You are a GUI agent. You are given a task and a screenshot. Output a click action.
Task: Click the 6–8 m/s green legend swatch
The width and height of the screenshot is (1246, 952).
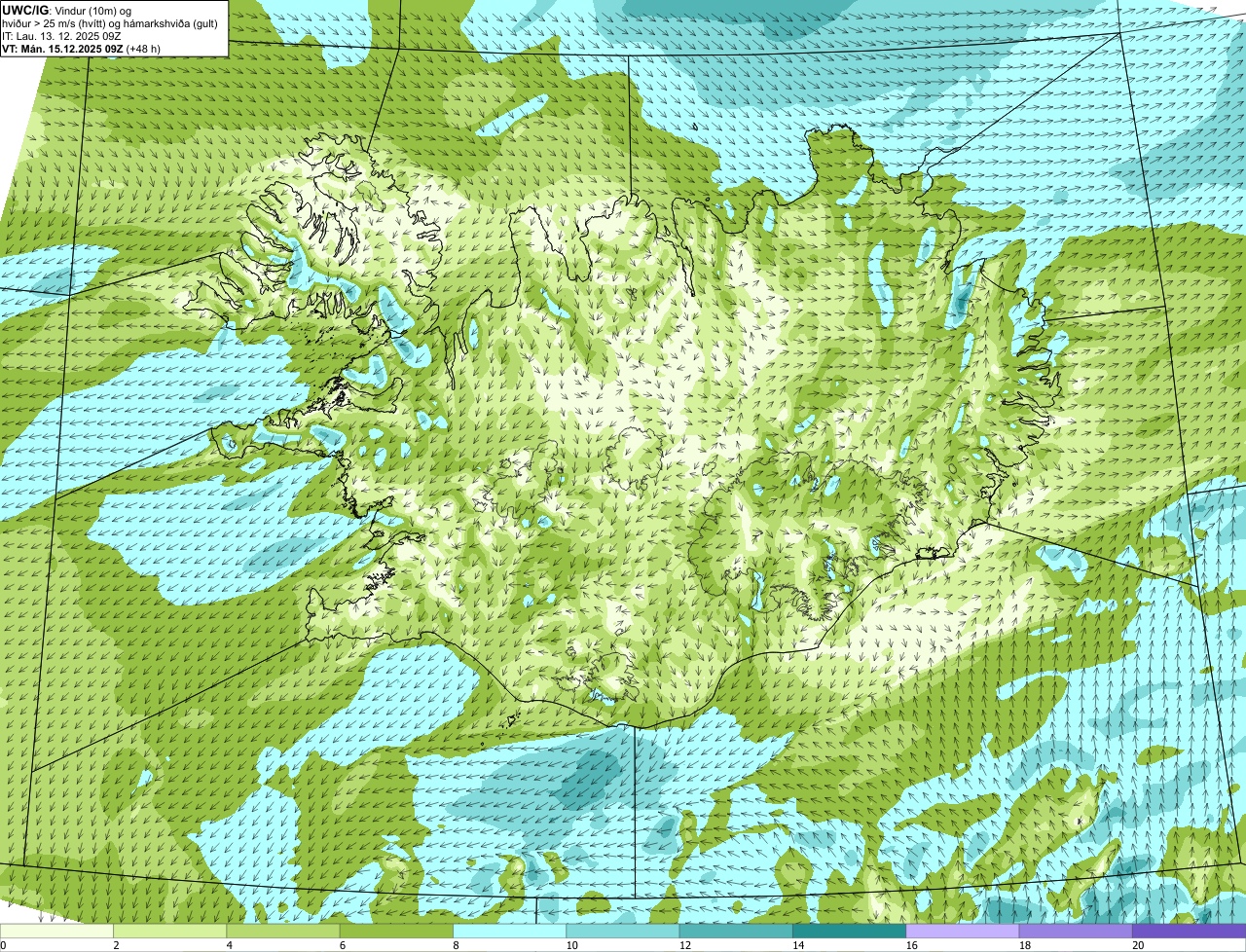pyautogui.click(x=396, y=931)
